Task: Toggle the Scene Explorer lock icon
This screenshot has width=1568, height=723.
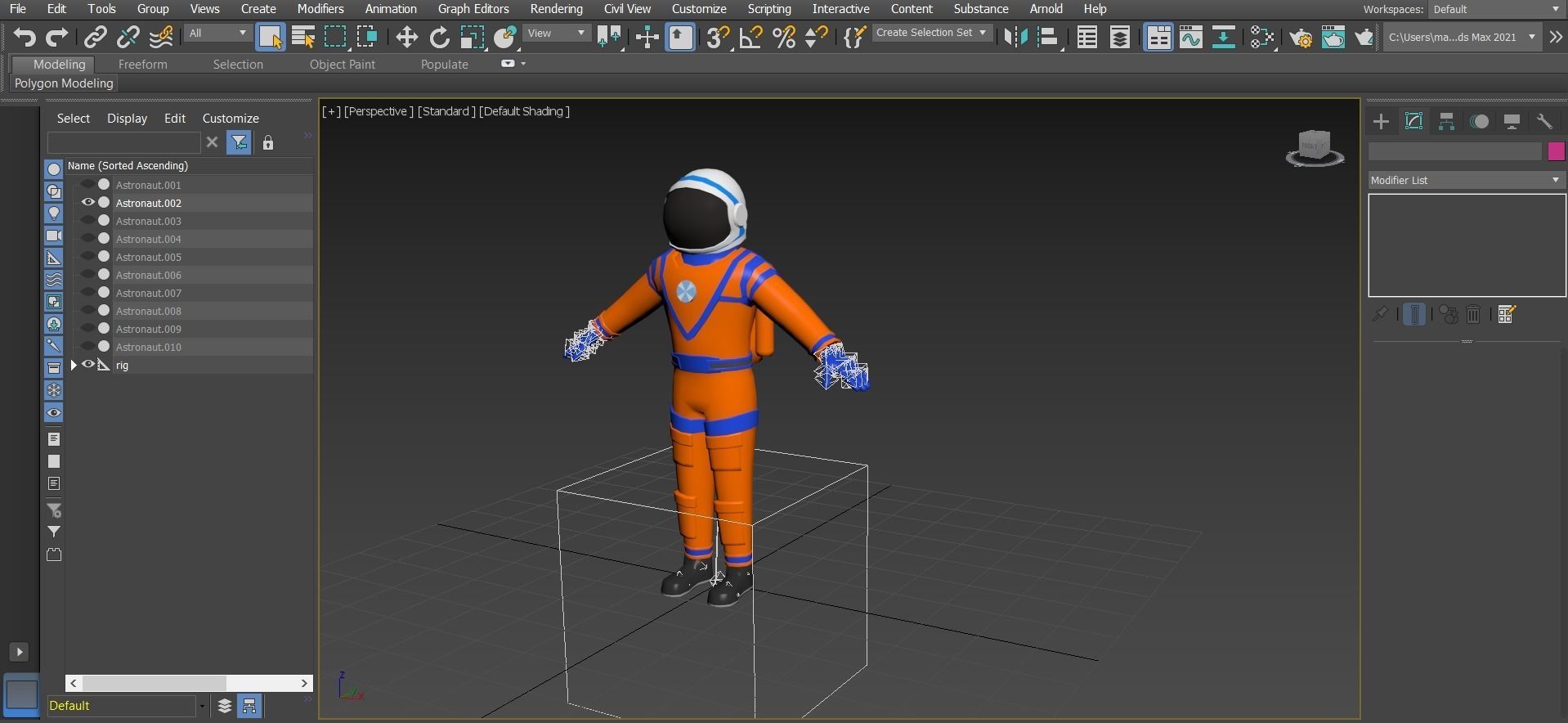Action: point(268,143)
